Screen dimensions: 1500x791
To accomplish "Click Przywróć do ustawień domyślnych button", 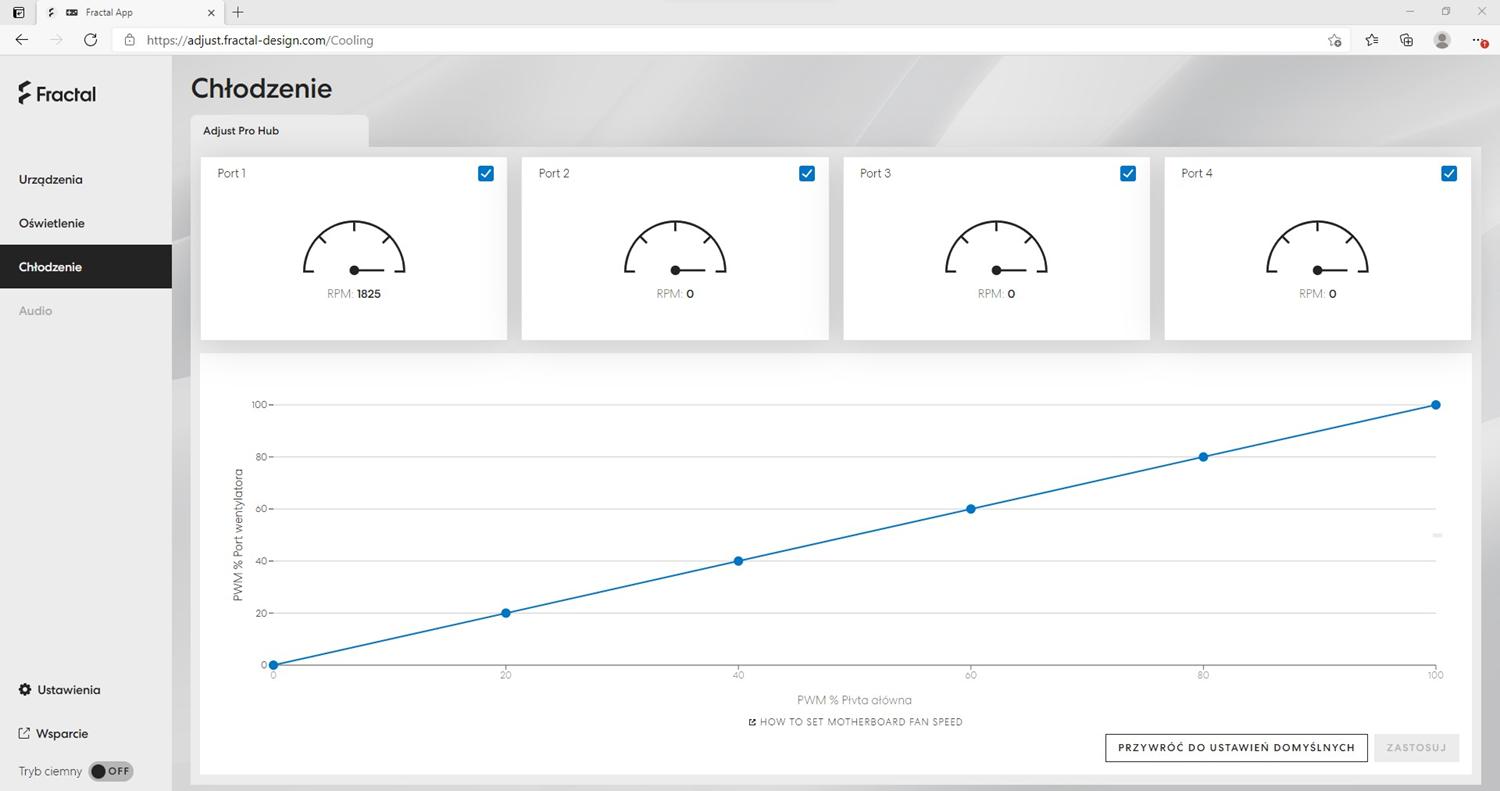I will [x=1236, y=747].
